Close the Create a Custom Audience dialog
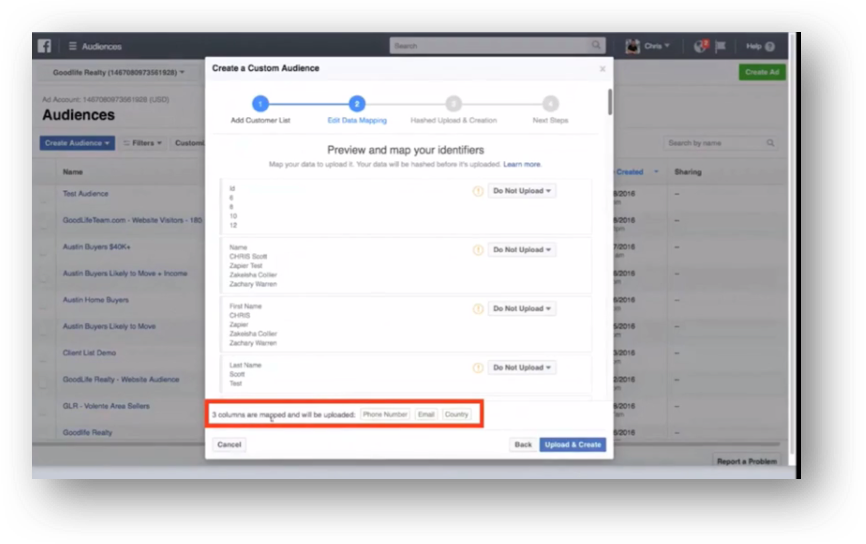Screen dimensions: 866x544 pyautogui.click(x=603, y=68)
